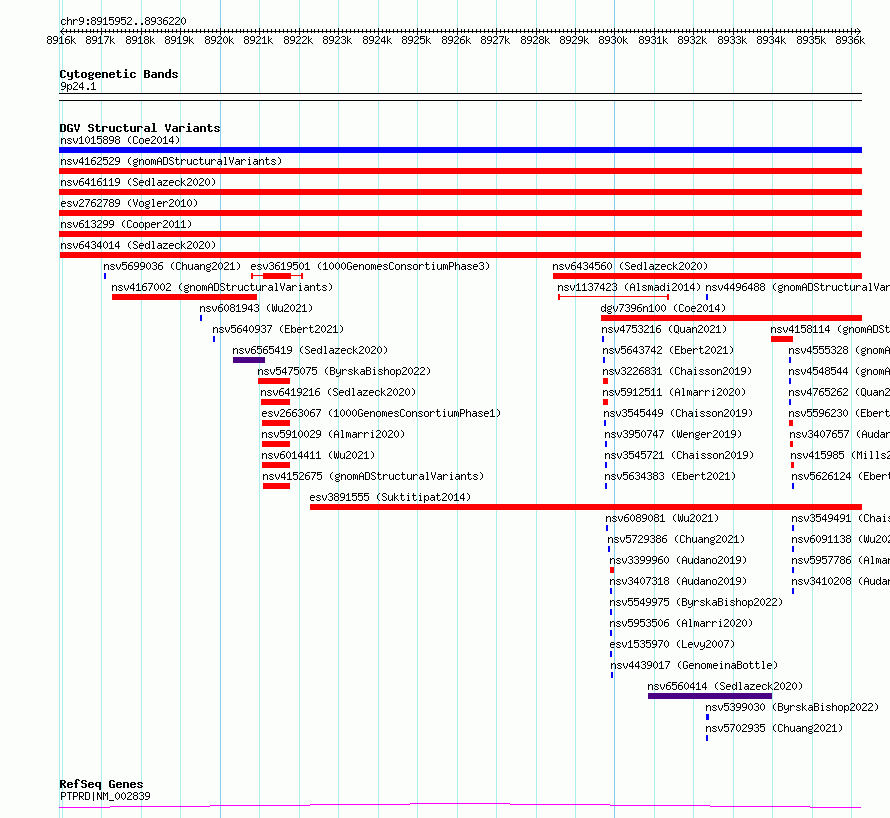Click the nsv6560414 (Sedlazeck2020) purple bar
890x818 pixels.
click(710, 696)
